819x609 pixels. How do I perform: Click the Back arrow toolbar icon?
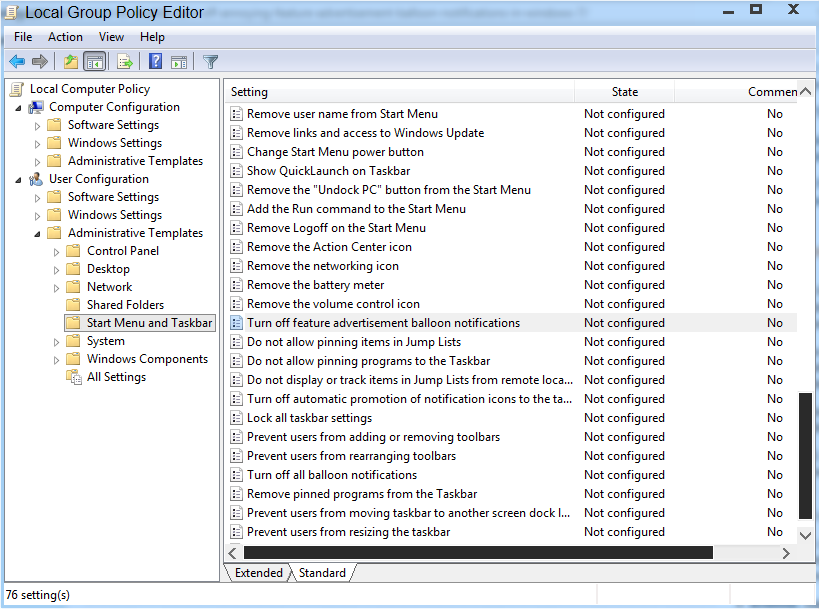[17, 62]
